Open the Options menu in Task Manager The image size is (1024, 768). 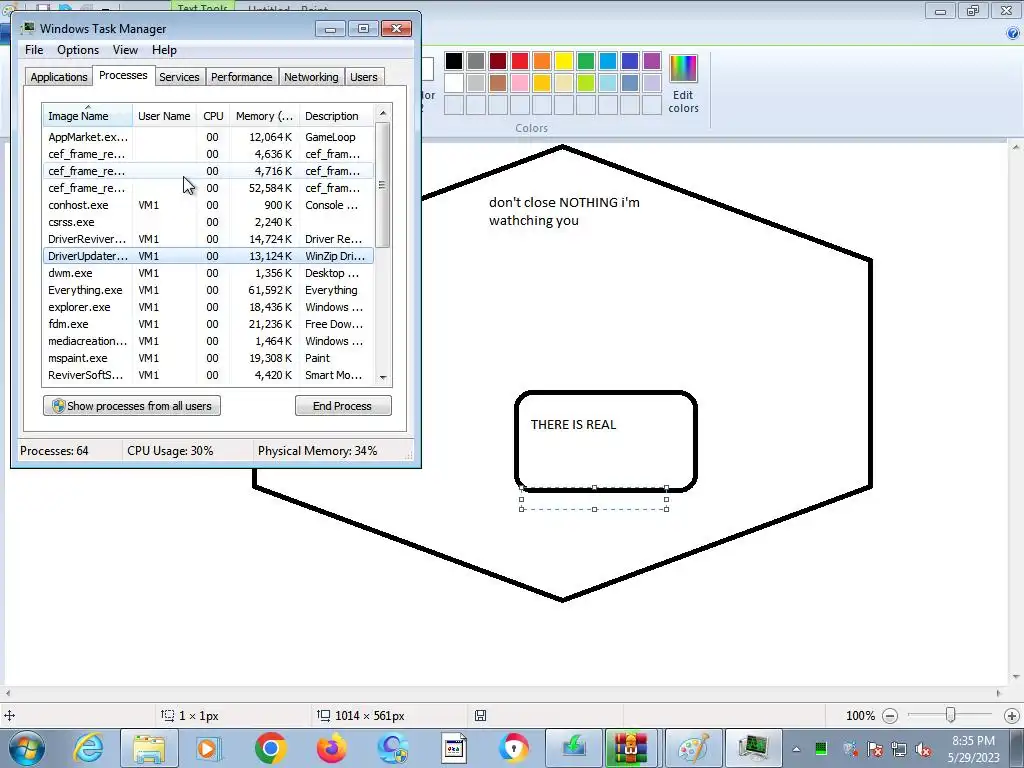point(78,50)
